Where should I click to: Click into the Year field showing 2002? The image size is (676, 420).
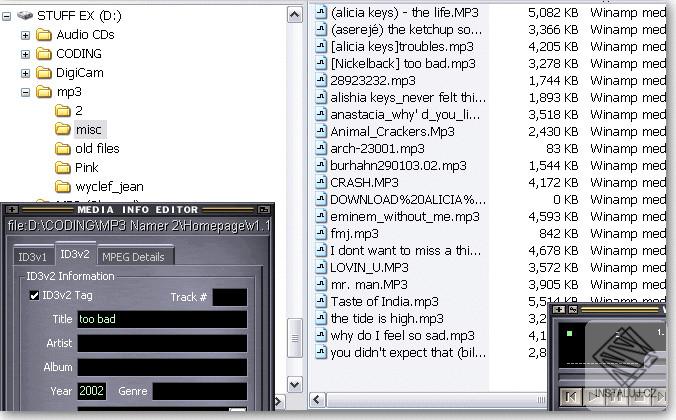[92, 391]
